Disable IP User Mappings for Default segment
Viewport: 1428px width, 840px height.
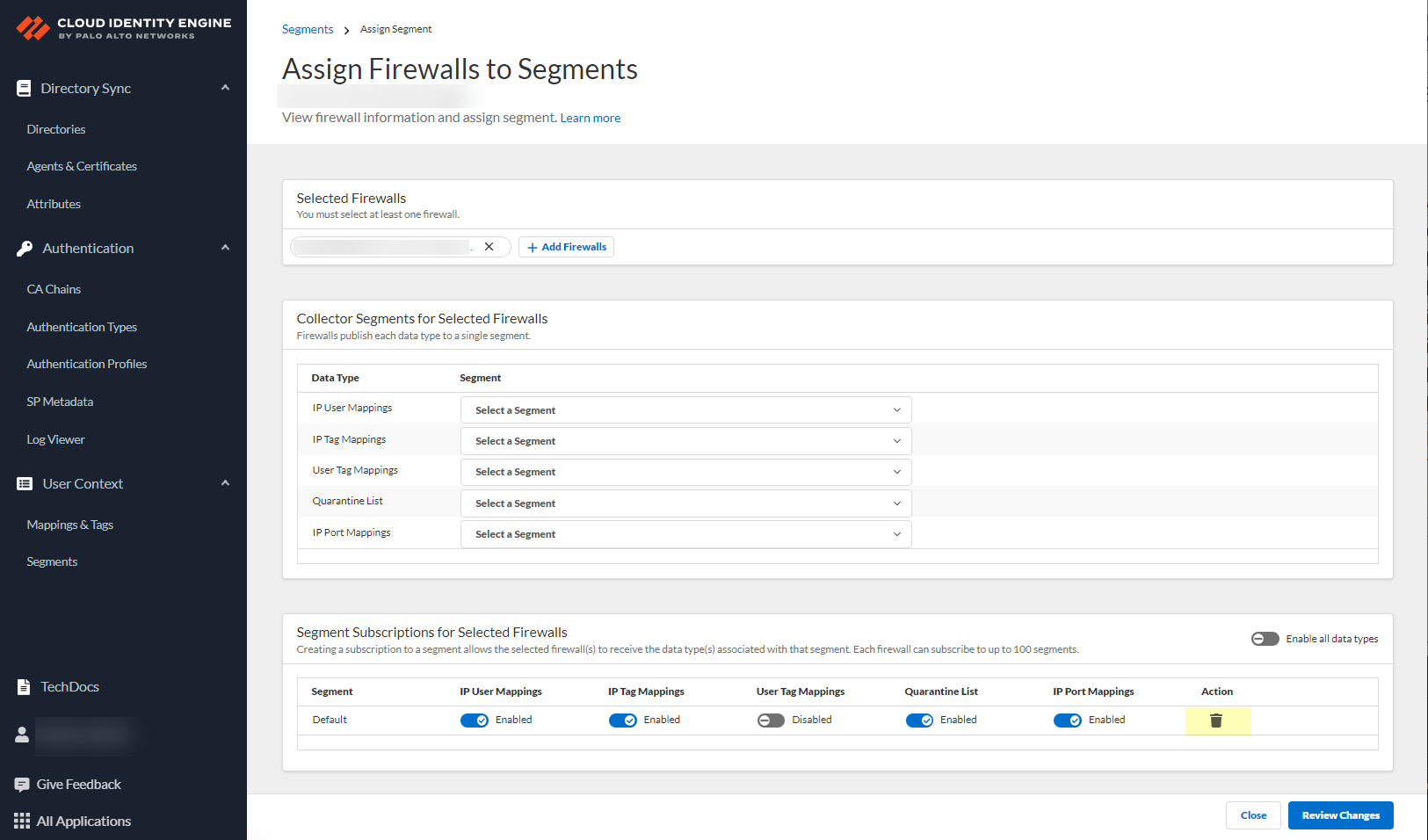pos(475,720)
